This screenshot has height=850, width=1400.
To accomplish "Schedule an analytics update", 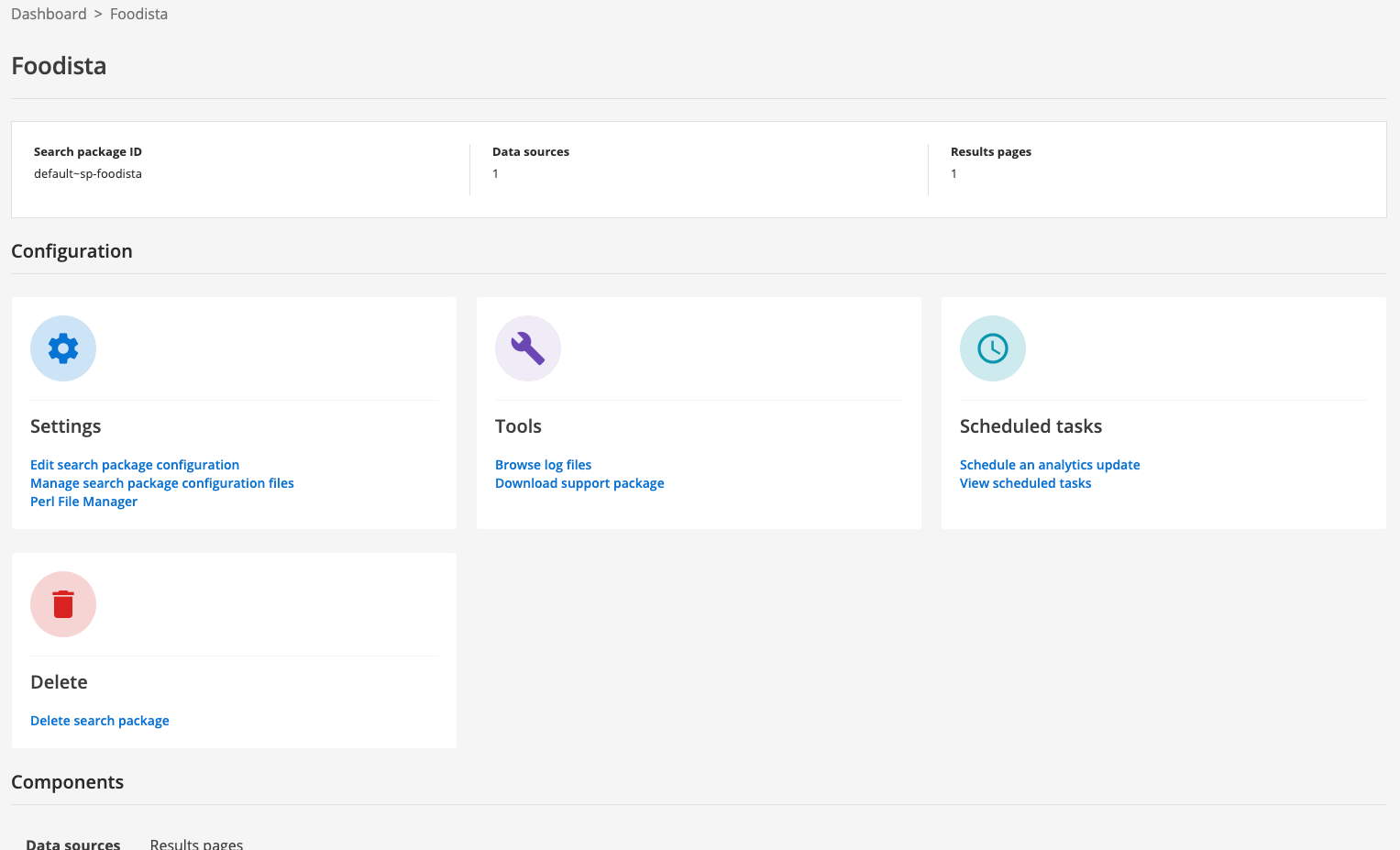I will click(1050, 465).
